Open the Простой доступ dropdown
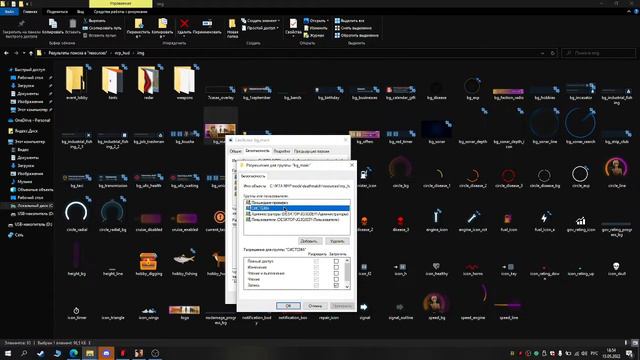640x360 pixels. point(260,28)
